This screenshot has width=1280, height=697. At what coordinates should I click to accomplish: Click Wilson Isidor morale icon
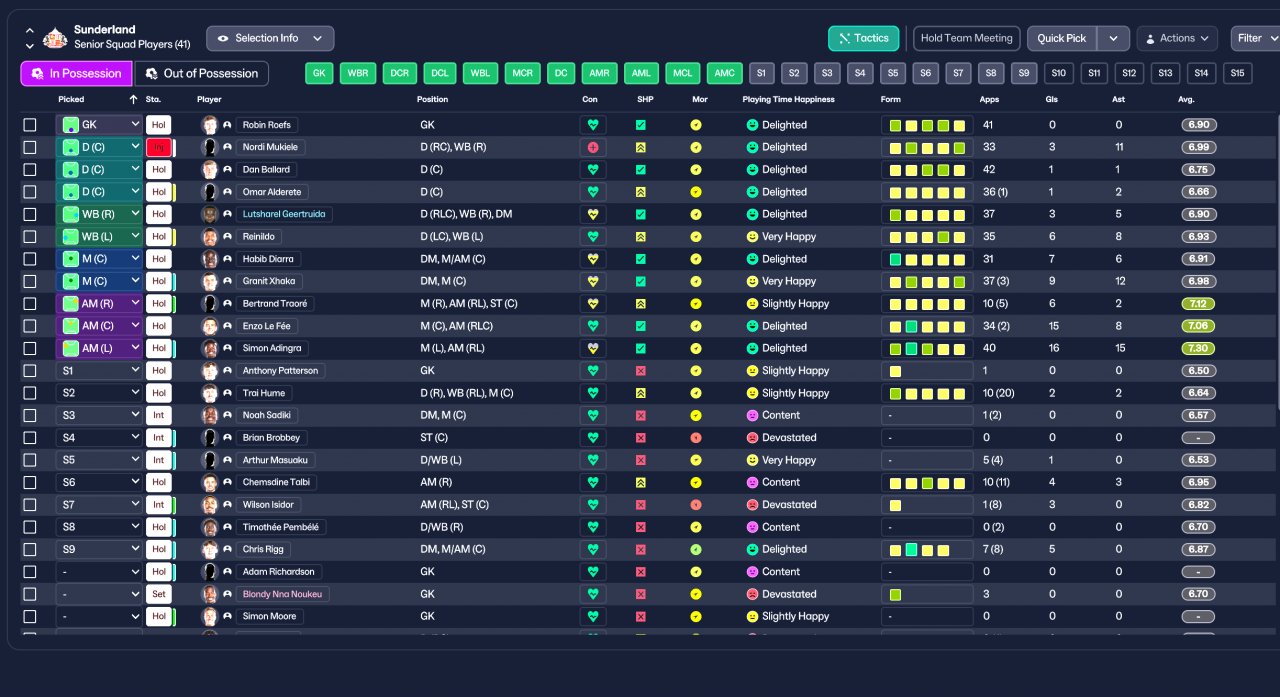click(696, 505)
